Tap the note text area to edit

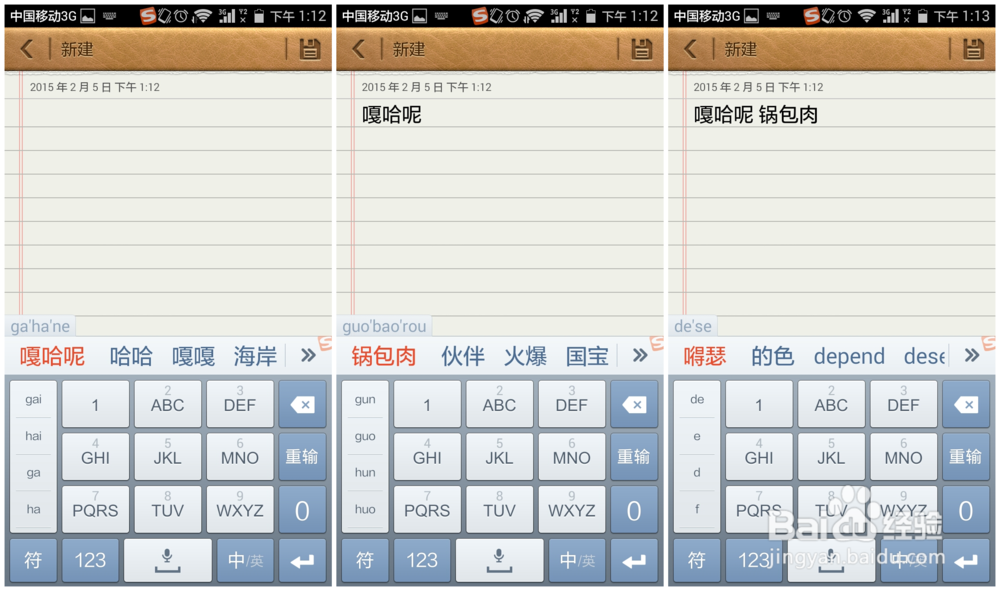(x=165, y=200)
